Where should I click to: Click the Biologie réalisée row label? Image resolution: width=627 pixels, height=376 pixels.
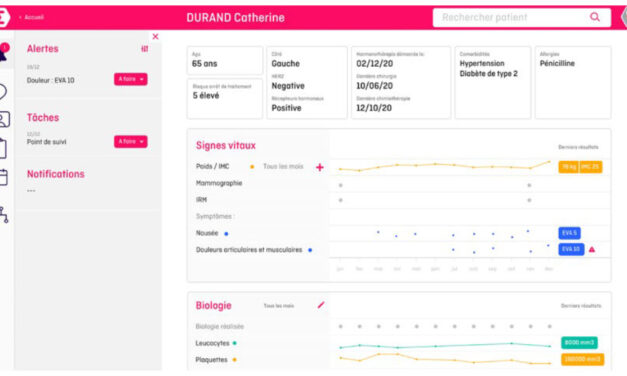(x=220, y=326)
